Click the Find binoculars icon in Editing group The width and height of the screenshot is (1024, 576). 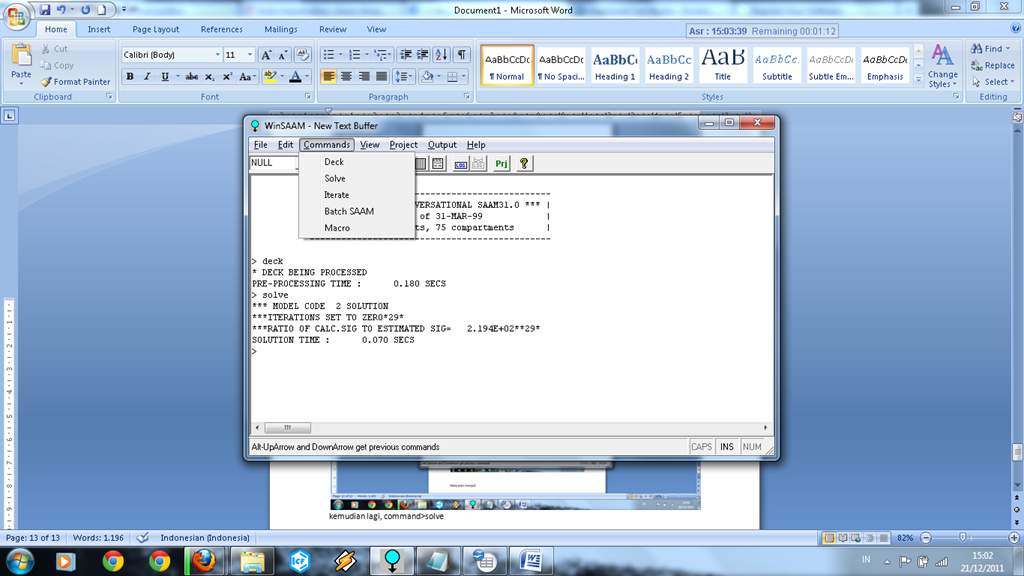pos(977,48)
